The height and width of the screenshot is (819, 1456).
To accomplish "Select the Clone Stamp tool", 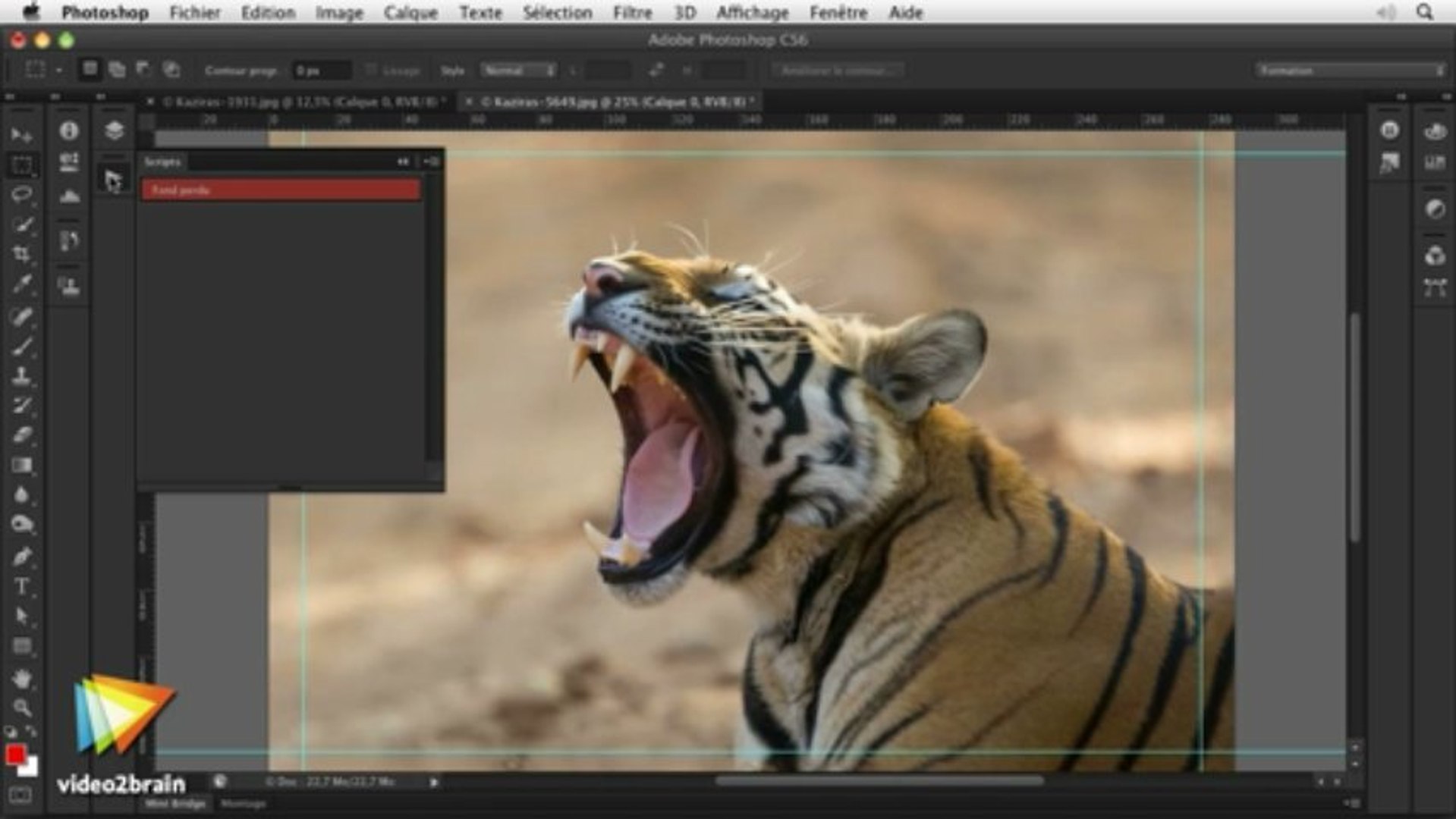I will (x=21, y=375).
